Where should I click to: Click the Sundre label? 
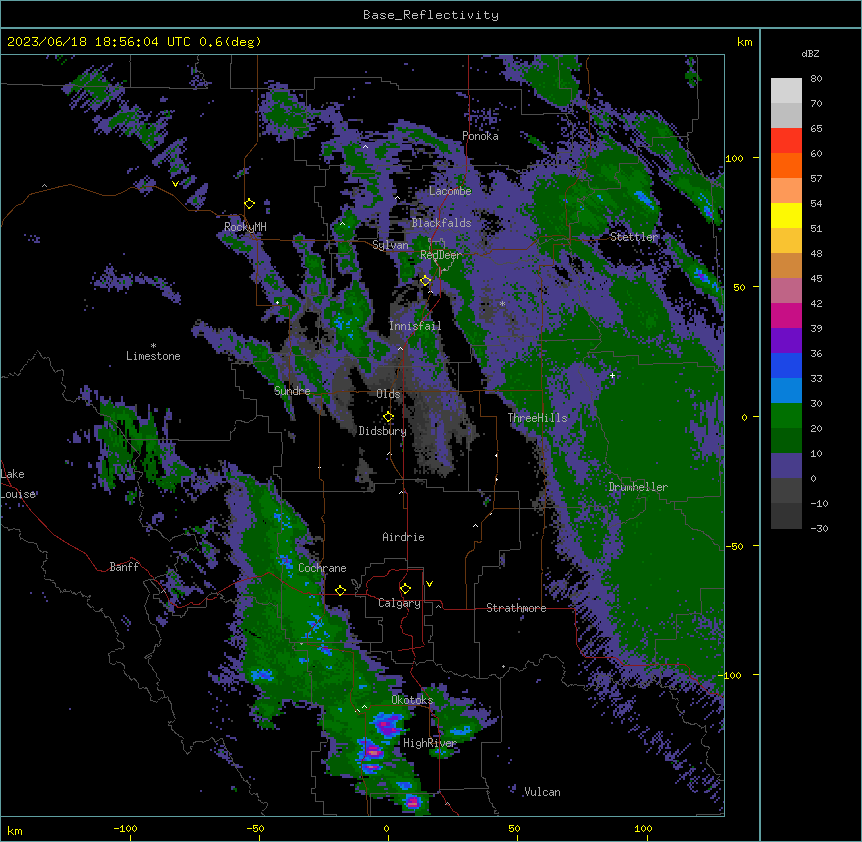click(292, 391)
